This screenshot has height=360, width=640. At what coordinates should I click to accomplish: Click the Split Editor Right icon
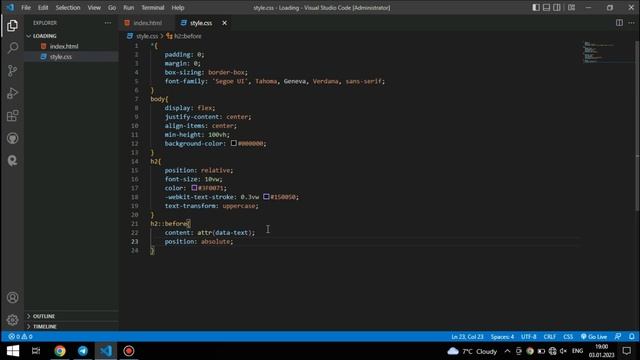619,23
